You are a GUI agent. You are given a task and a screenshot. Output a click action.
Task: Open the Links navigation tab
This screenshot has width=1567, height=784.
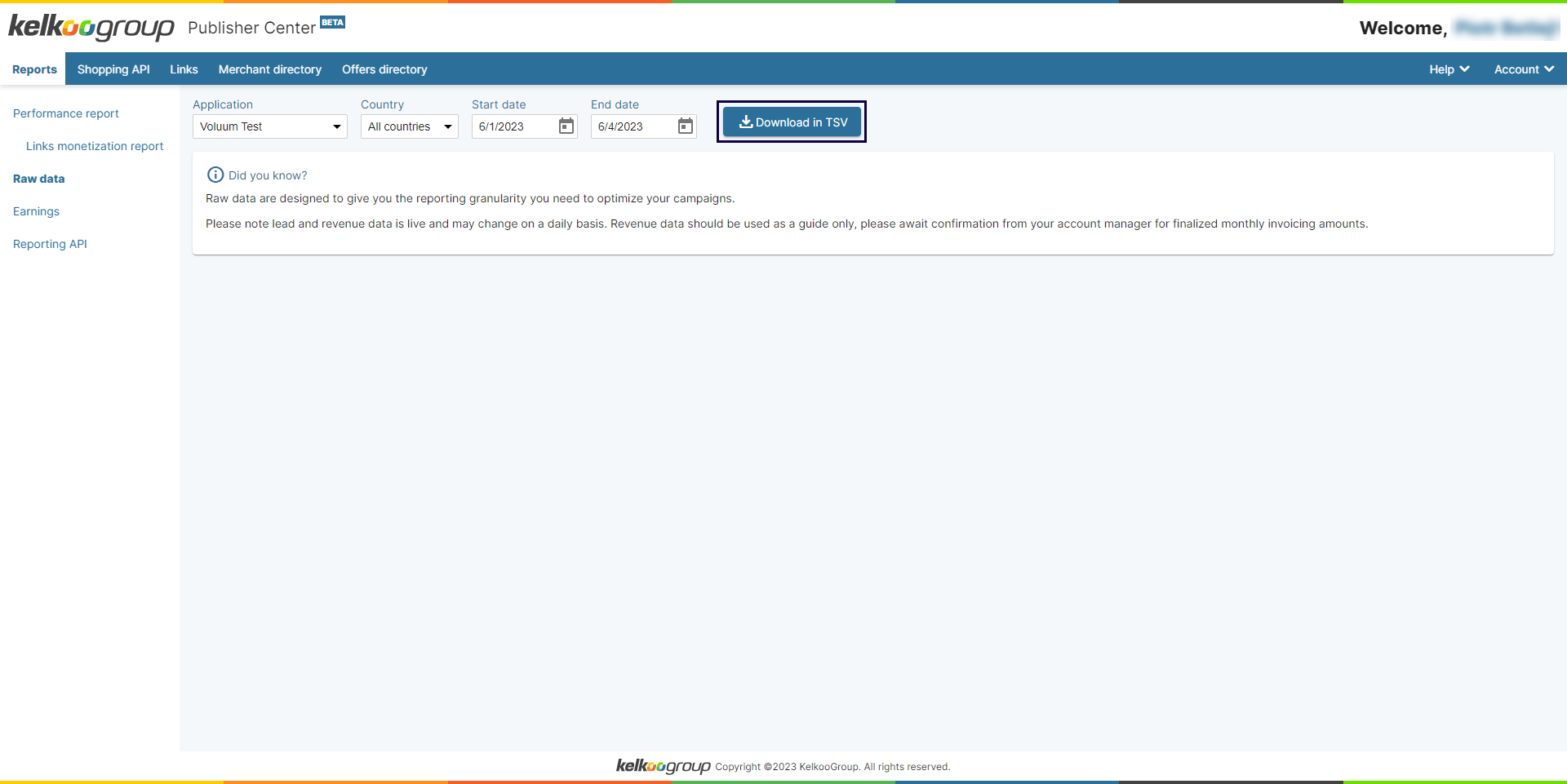click(x=184, y=69)
